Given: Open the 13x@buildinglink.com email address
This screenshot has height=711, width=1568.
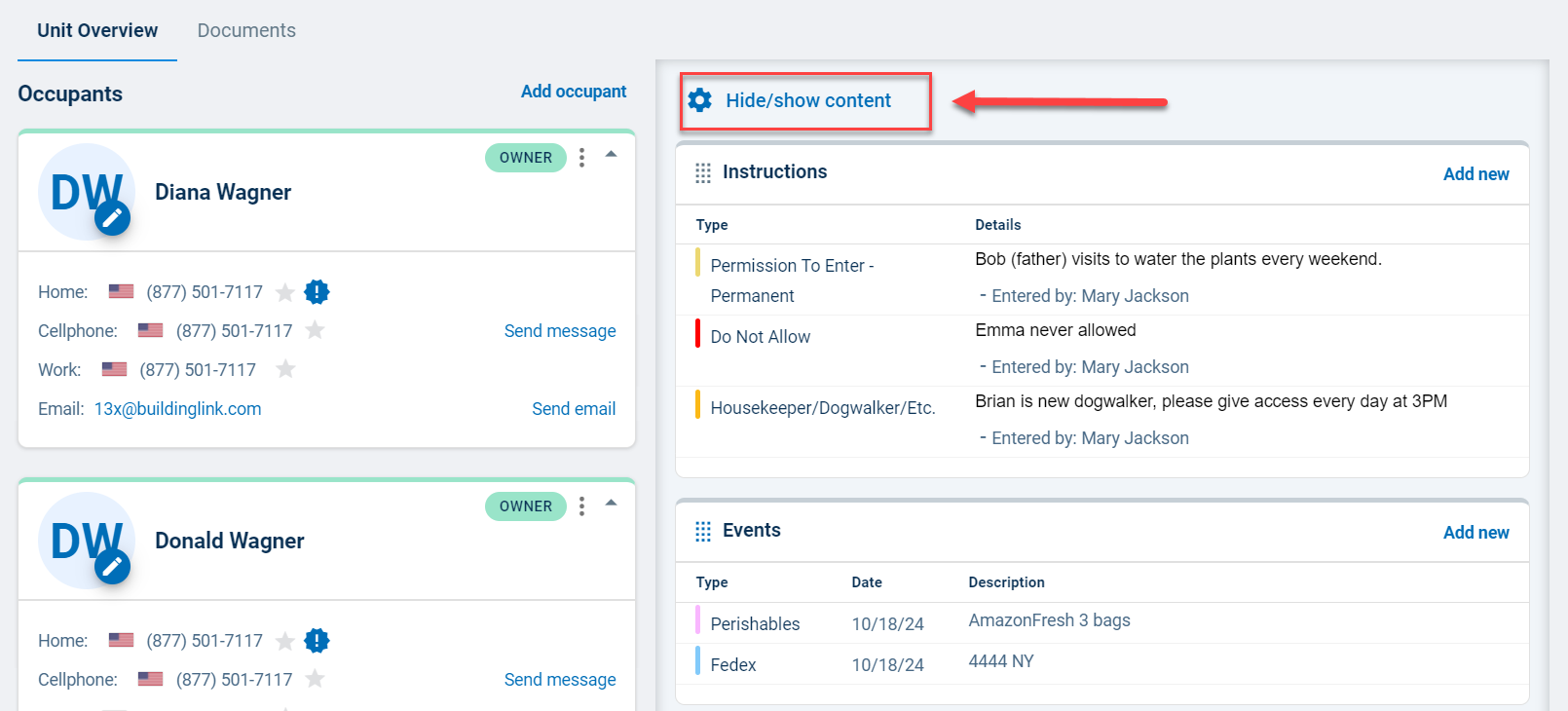Looking at the screenshot, I should click(x=177, y=409).
